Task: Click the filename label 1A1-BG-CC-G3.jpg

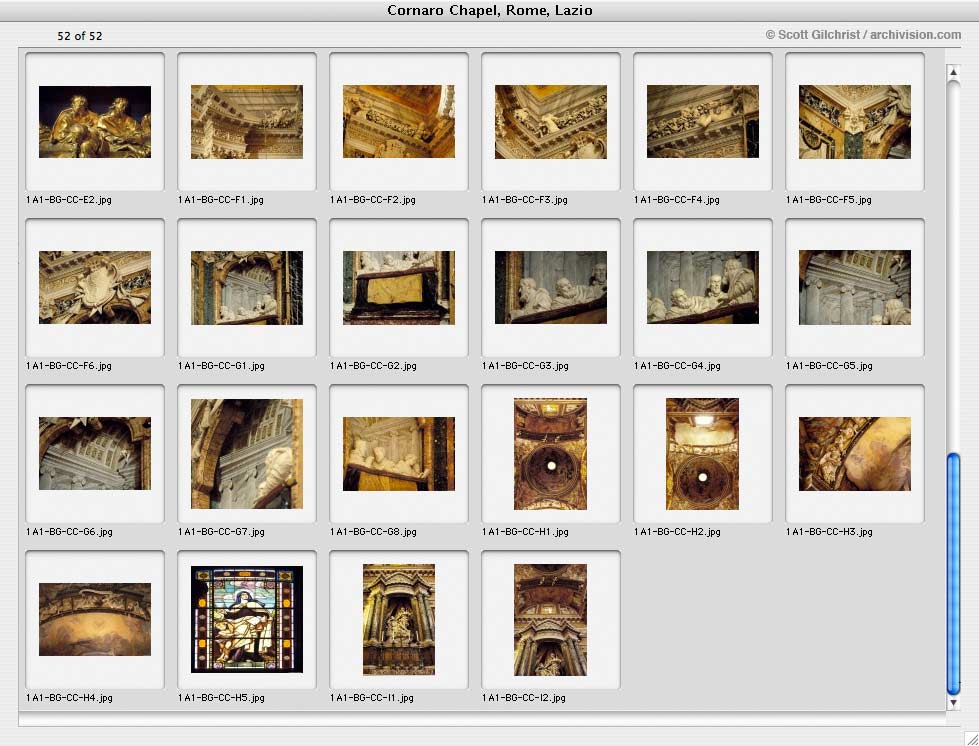Action: pos(525,366)
